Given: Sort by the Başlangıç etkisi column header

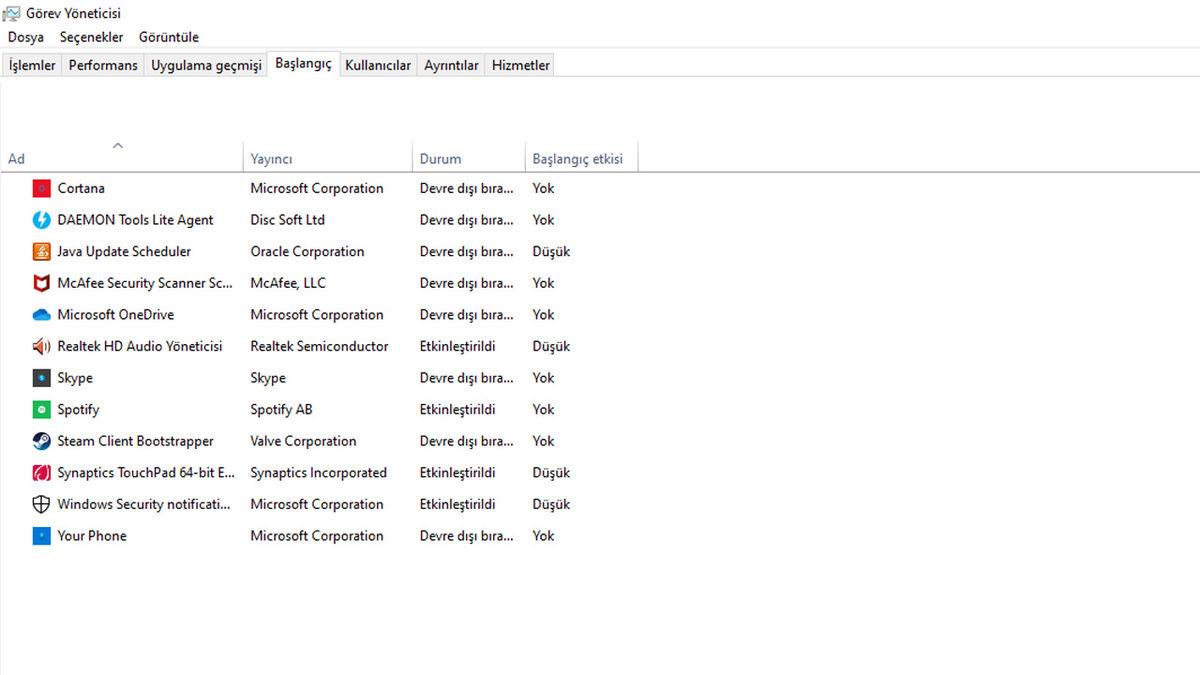Looking at the screenshot, I should pyautogui.click(x=580, y=157).
